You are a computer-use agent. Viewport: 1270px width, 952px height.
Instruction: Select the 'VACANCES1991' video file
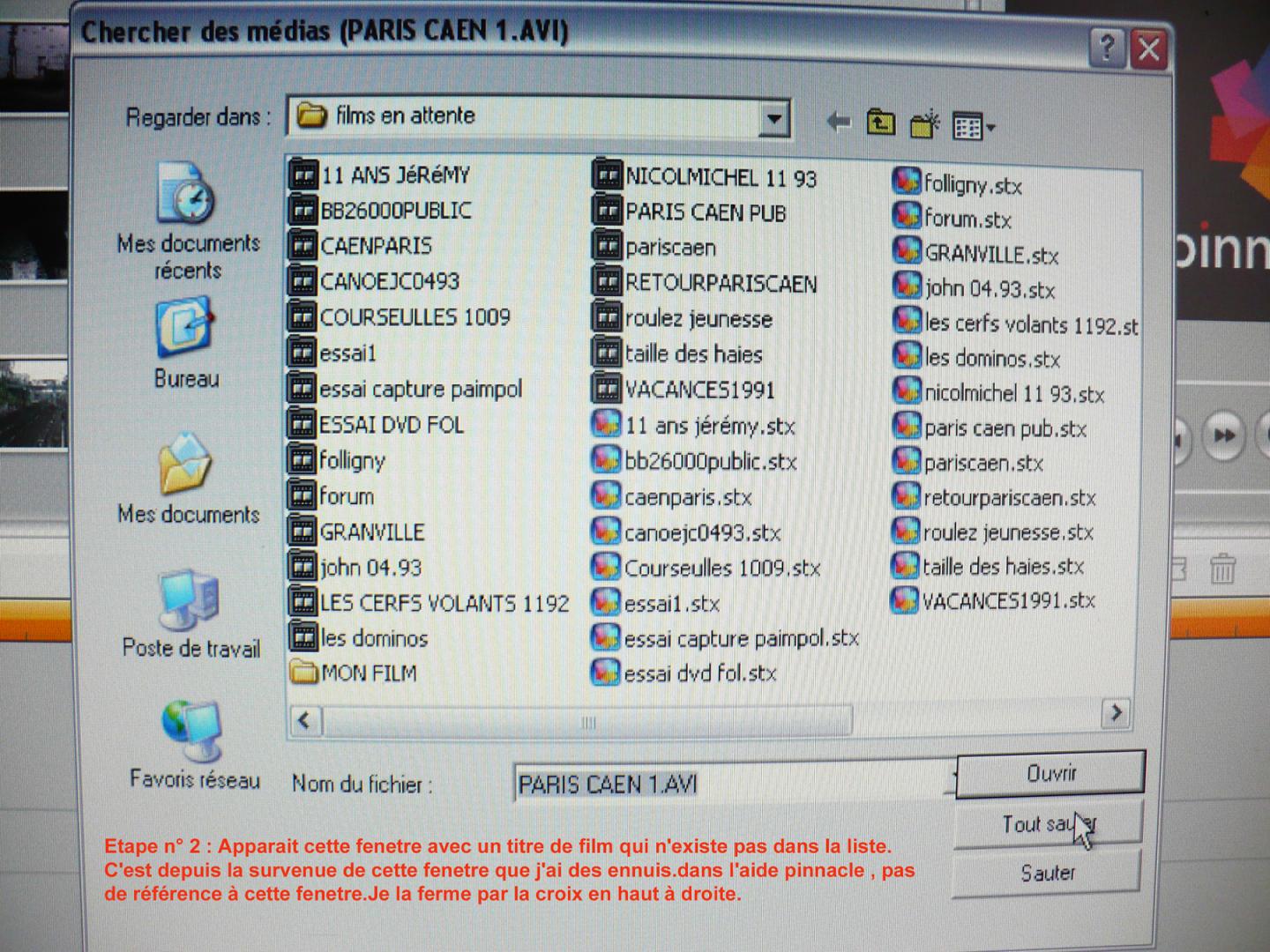(684, 390)
